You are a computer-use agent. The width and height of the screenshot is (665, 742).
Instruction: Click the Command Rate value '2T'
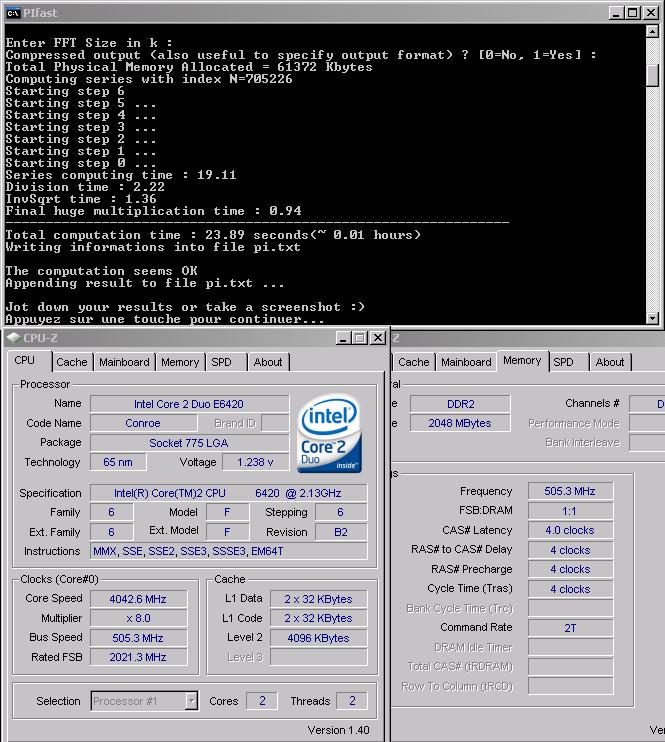570,628
